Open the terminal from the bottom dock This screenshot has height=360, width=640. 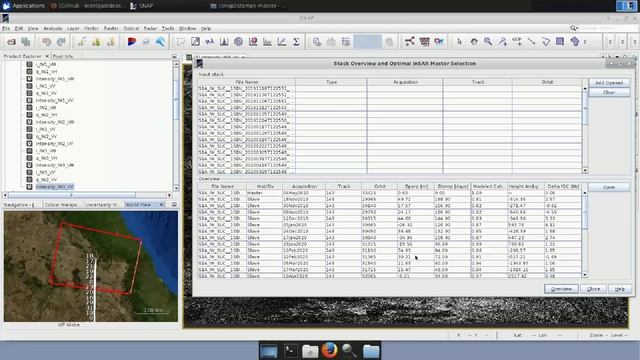click(x=291, y=350)
